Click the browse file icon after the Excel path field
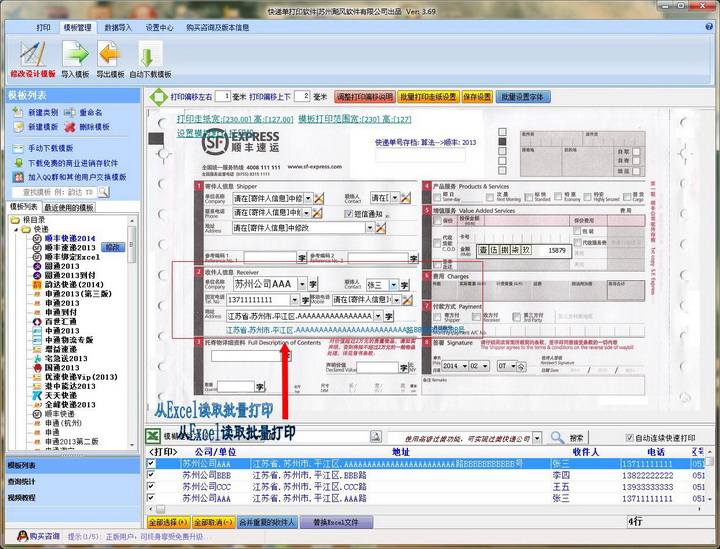Screen dimensions: 720x549 376,437
